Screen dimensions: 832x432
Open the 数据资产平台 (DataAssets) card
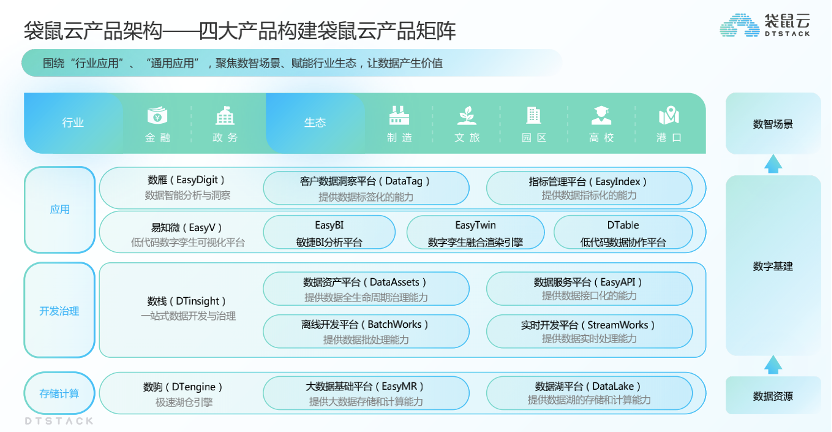click(x=366, y=289)
